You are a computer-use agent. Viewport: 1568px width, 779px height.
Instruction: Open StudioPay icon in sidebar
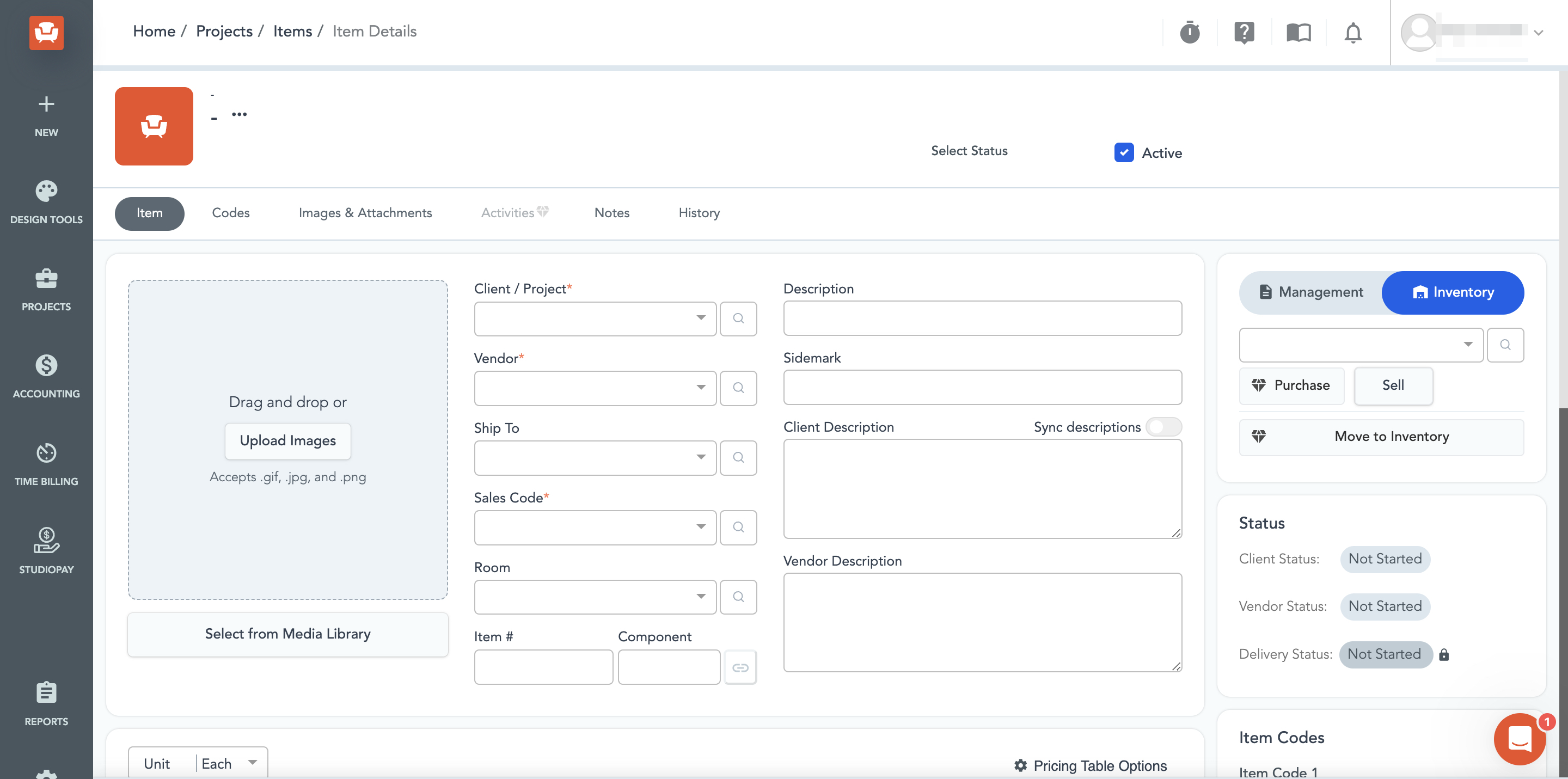coord(46,541)
